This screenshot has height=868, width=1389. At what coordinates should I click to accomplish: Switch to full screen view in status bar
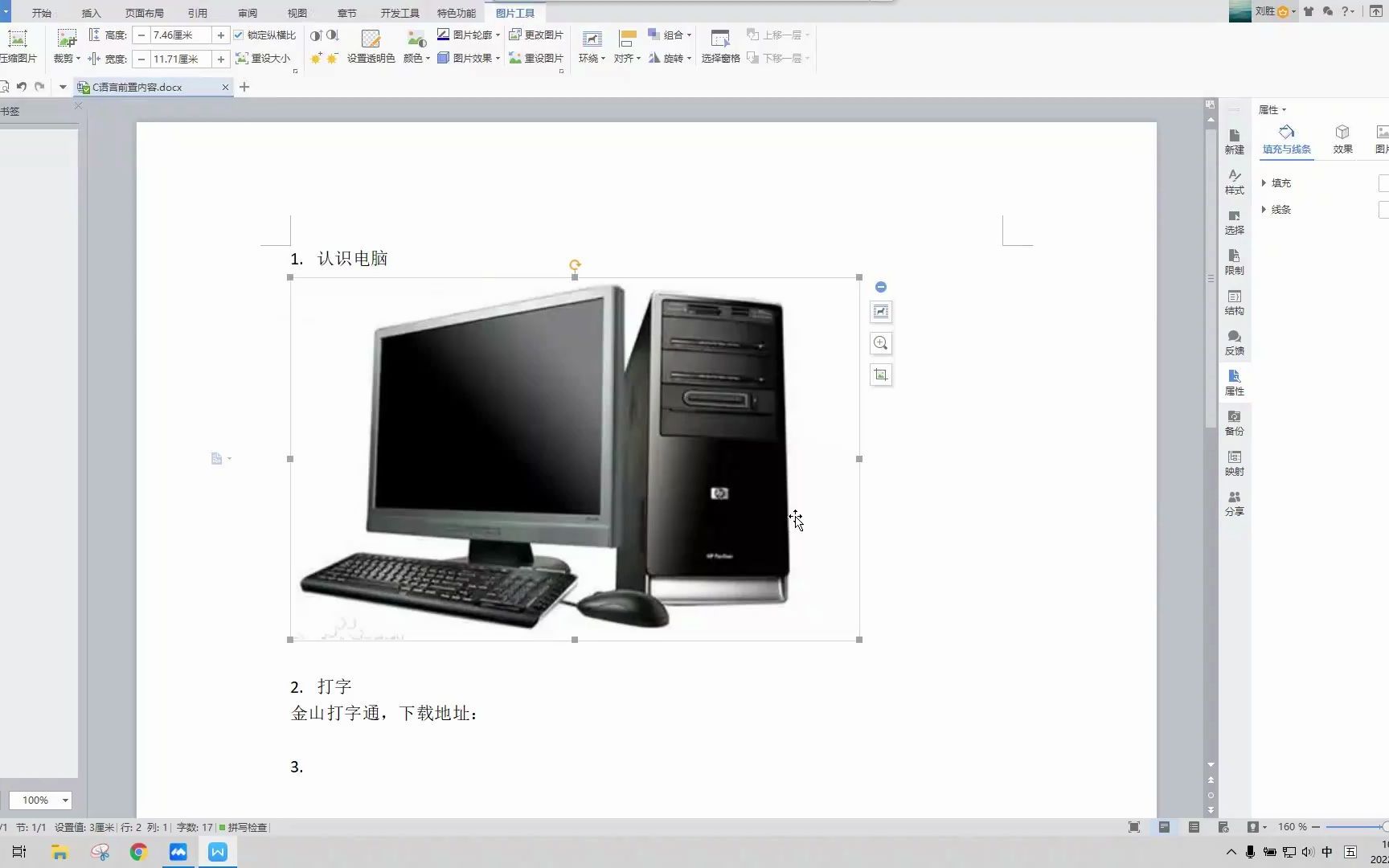1134,827
